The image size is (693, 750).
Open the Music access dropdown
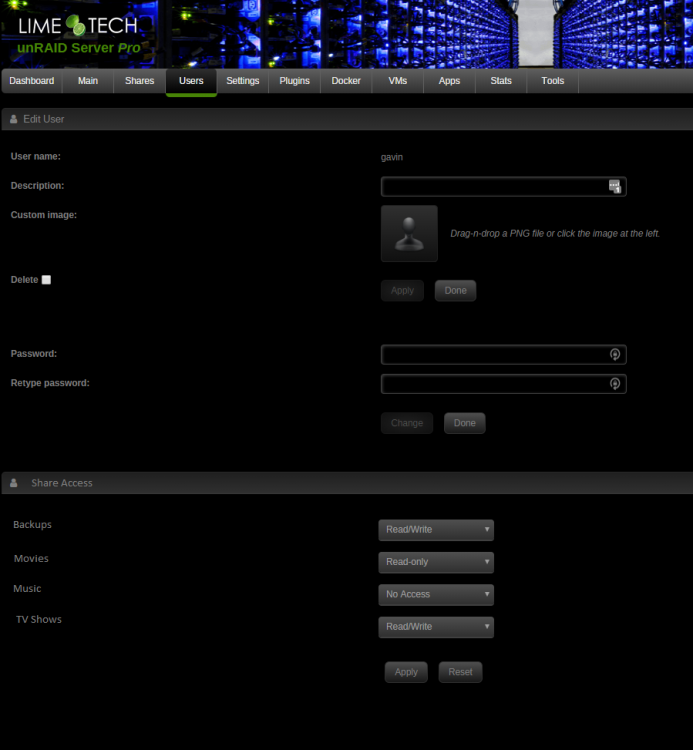click(436, 595)
